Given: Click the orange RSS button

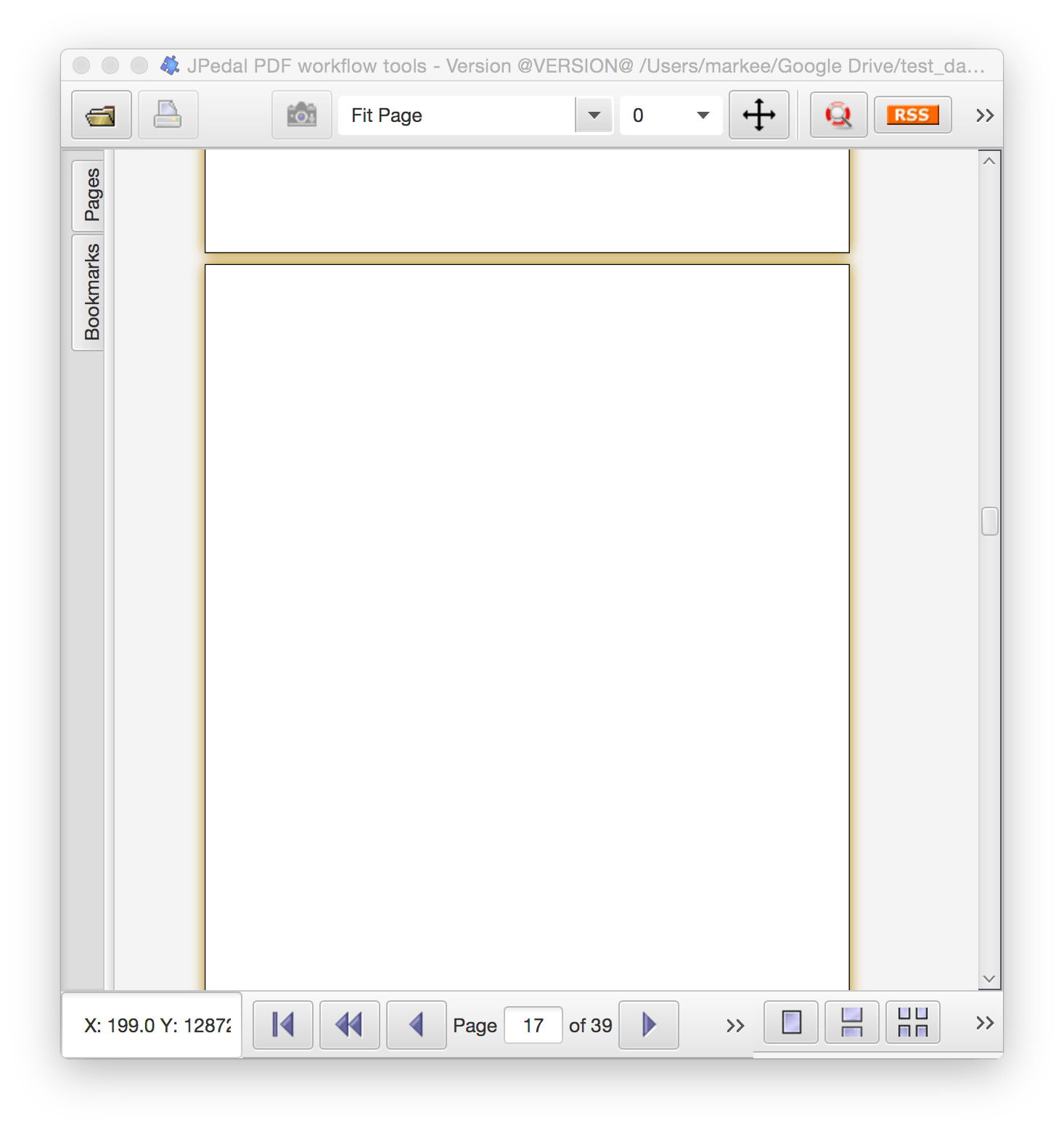Looking at the screenshot, I should tap(912, 115).
